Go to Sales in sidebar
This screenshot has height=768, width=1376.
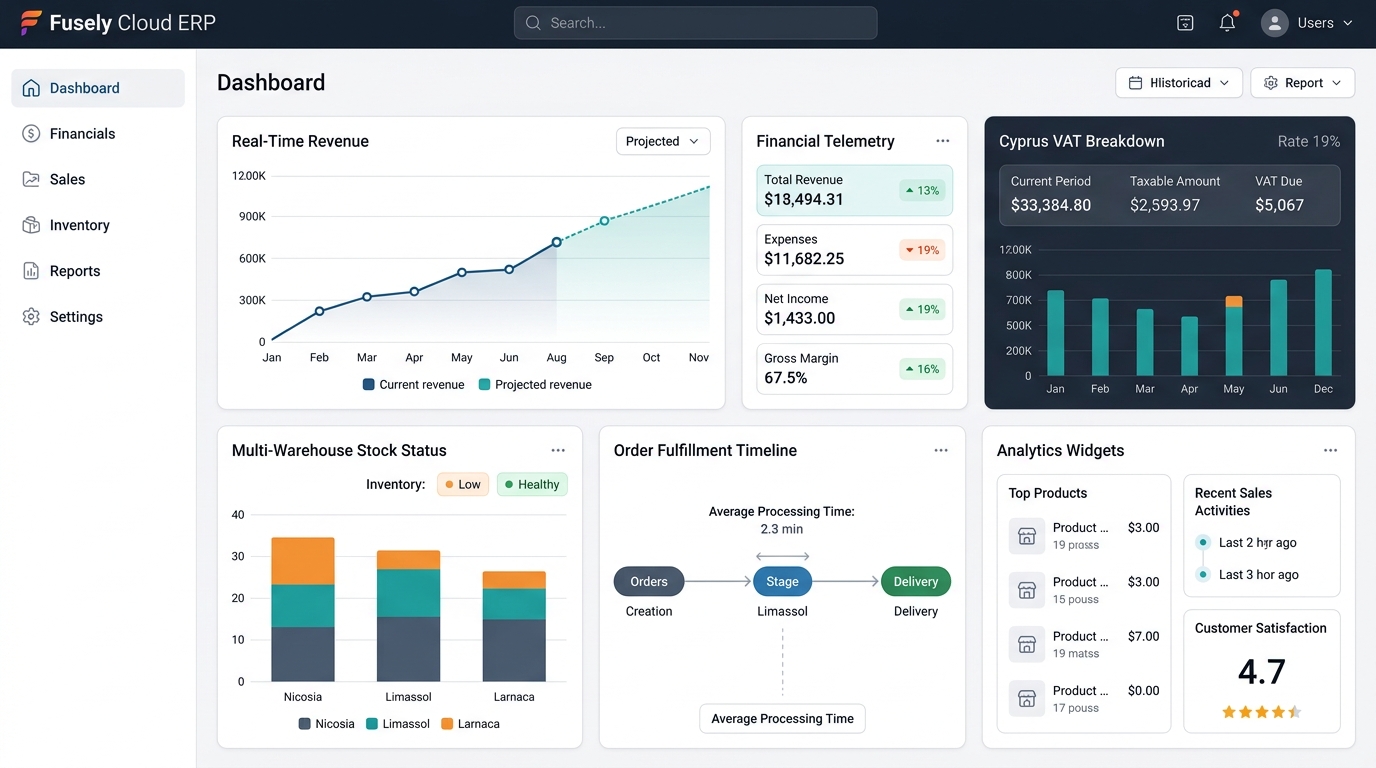98,180
